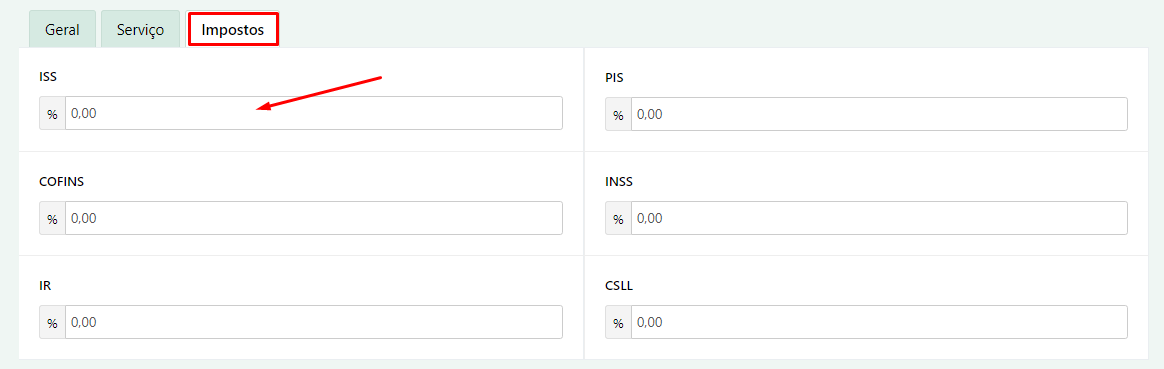The height and width of the screenshot is (369, 1164).
Task: Open the Serviço tab
Action: [140, 30]
